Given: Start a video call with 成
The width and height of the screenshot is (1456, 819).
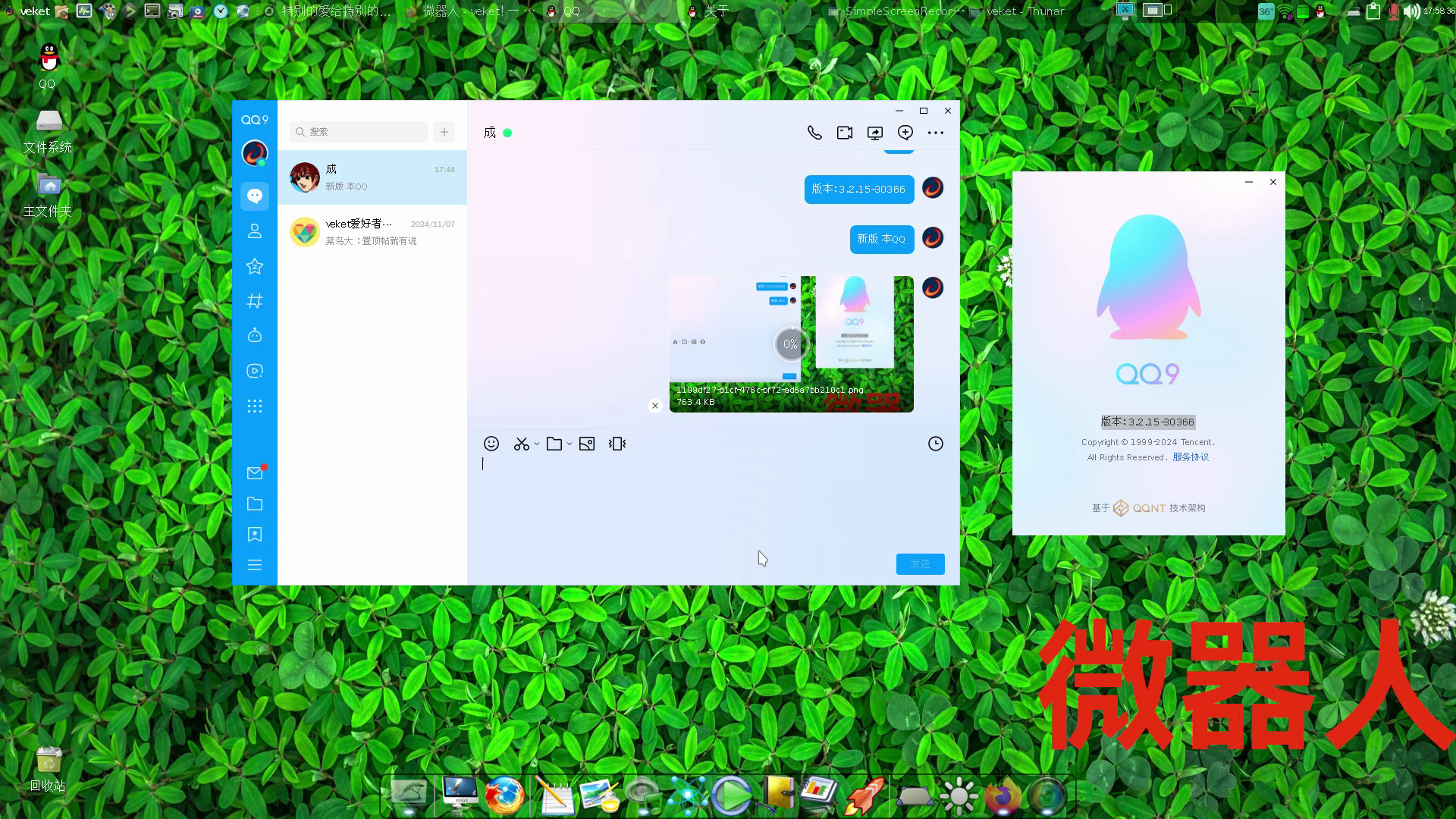Looking at the screenshot, I should 845,133.
